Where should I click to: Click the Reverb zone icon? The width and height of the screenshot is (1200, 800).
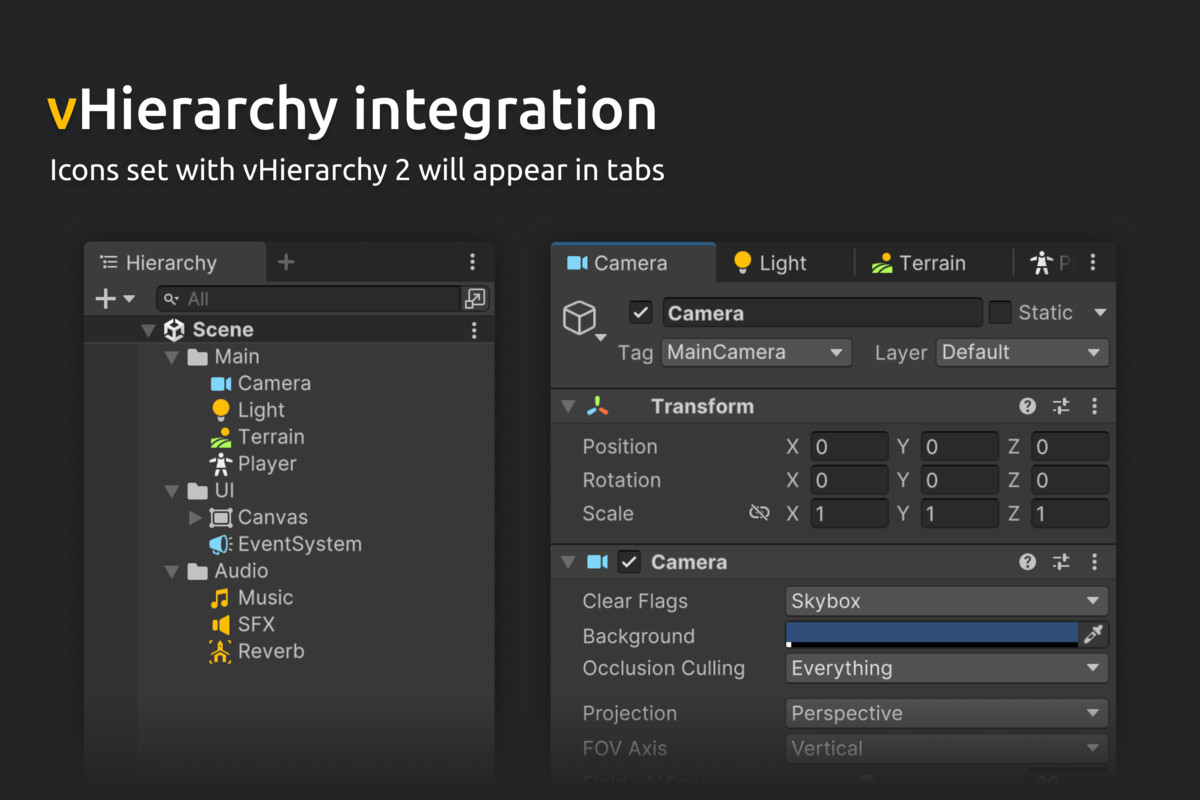coord(221,652)
